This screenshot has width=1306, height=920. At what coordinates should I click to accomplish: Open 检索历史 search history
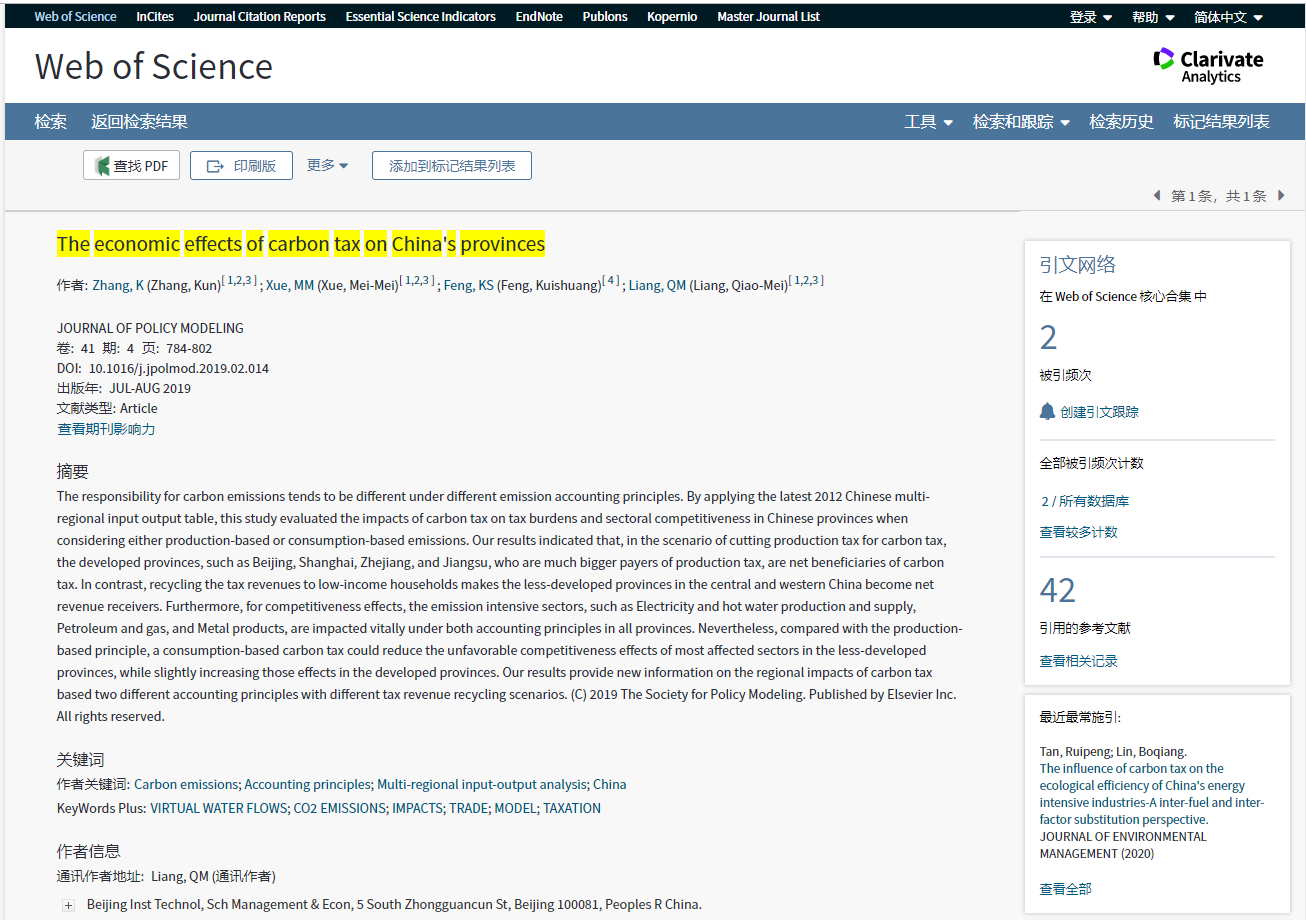[1121, 122]
